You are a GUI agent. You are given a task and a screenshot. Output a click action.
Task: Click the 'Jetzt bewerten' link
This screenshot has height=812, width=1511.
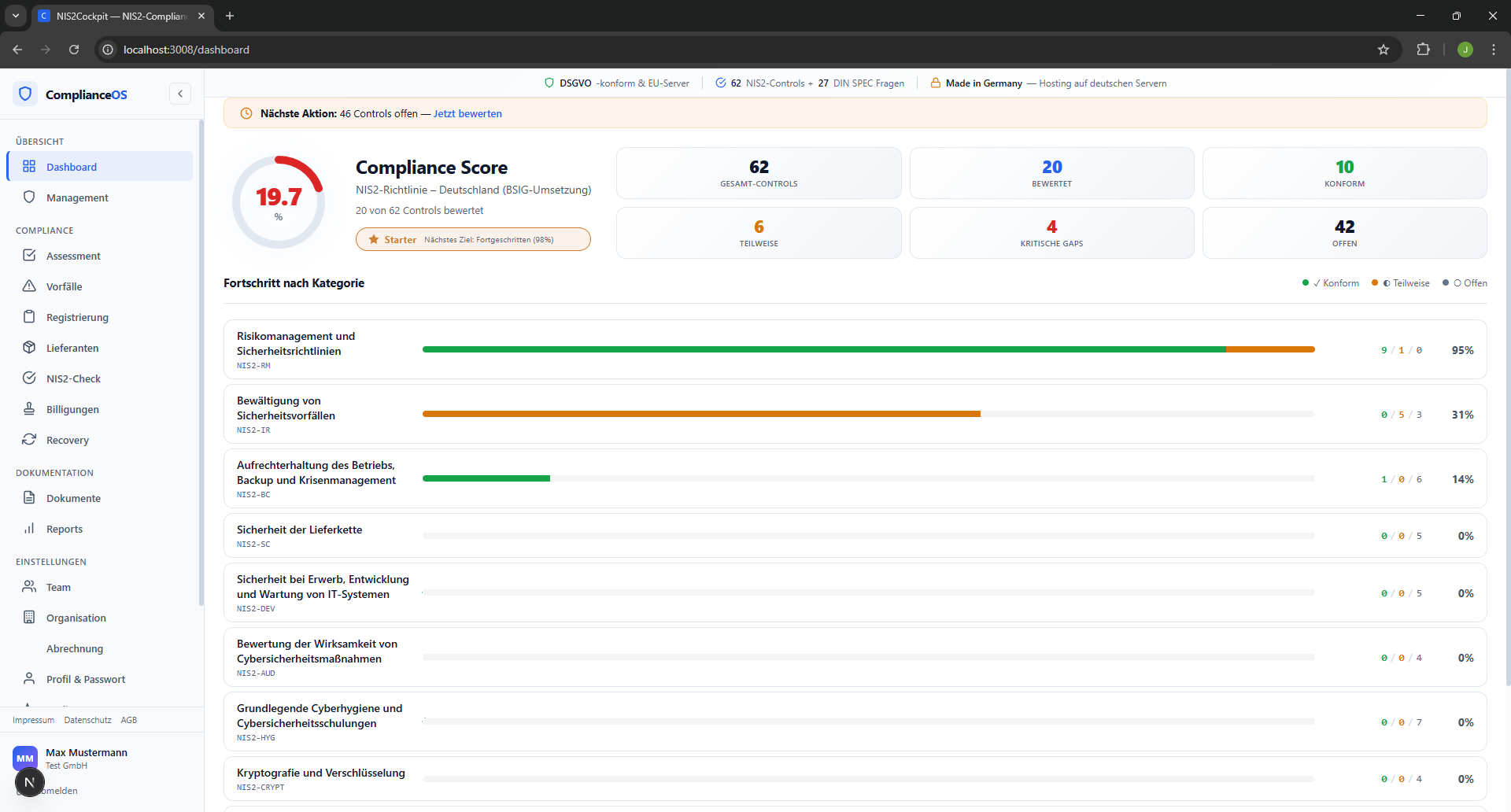pos(467,113)
